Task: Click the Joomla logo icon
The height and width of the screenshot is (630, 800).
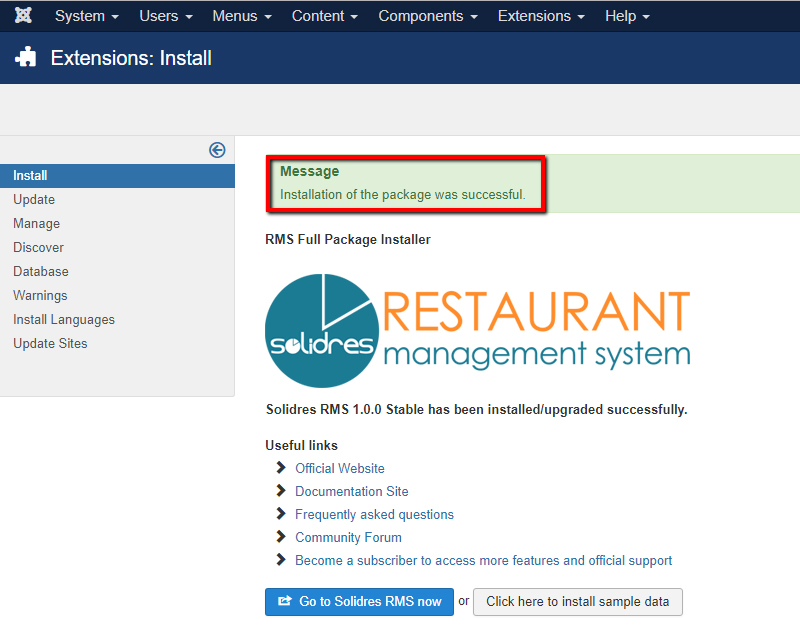Action: tap(23, 16)
